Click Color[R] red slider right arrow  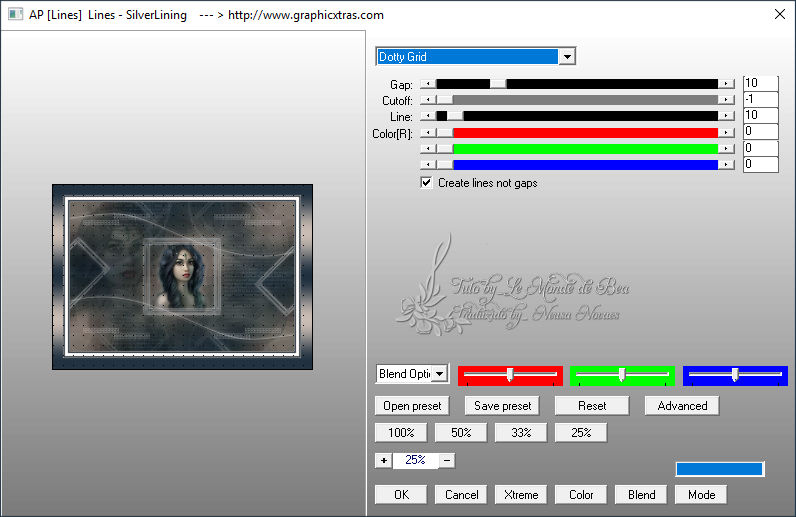[x=726, y=133]
